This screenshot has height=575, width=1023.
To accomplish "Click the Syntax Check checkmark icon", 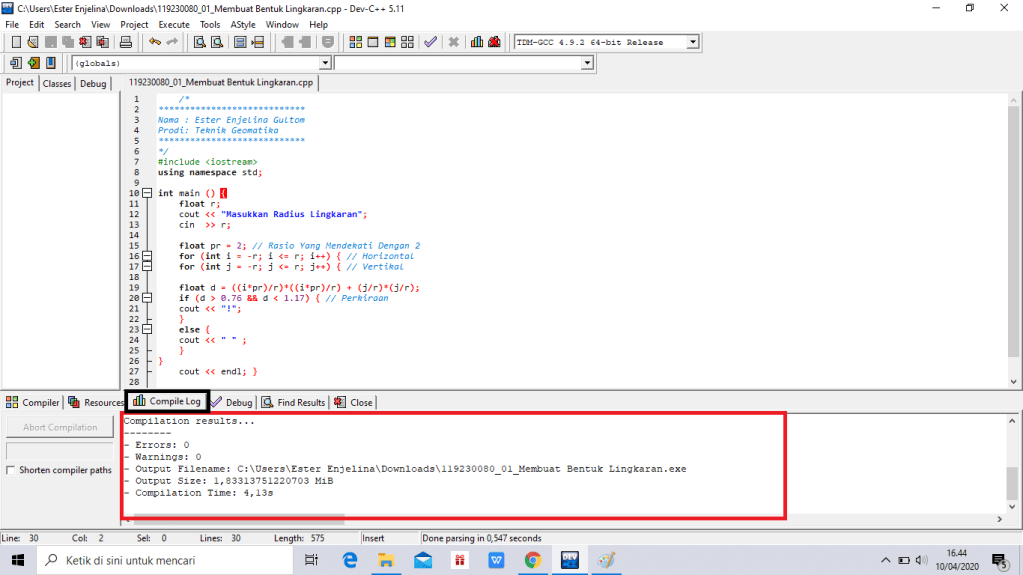I will coord(430,42).
